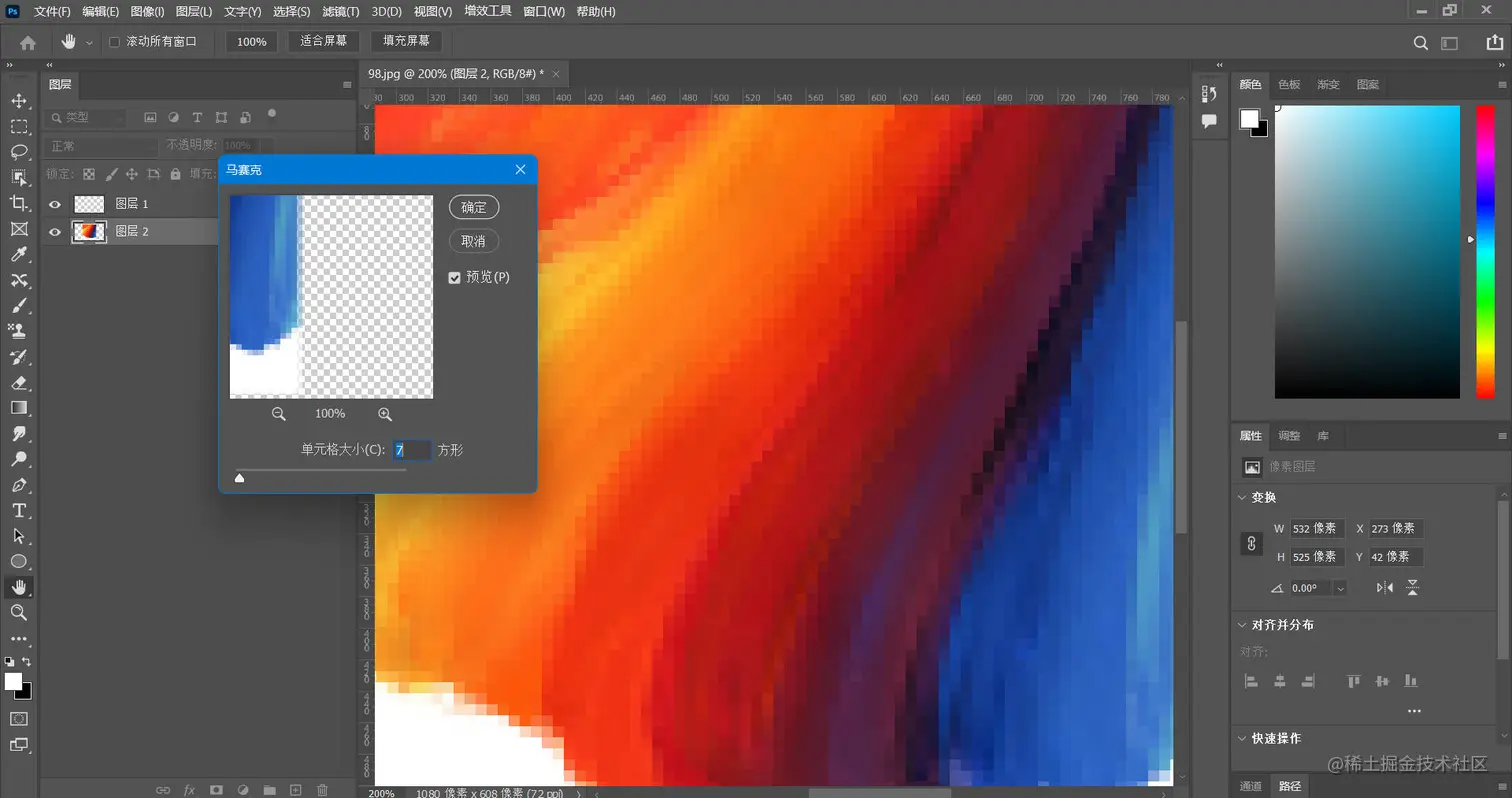Viewport: 1512px width, 798px height.
Task: Select the Lasso tool
Action: click(x=18, y=152)
